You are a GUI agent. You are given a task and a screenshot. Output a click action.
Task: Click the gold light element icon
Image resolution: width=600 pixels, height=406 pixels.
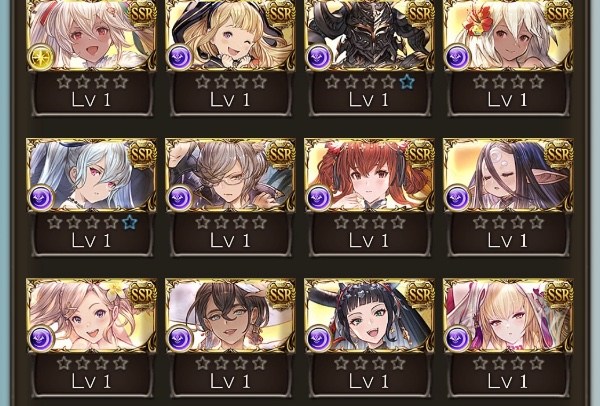[41, 57]
